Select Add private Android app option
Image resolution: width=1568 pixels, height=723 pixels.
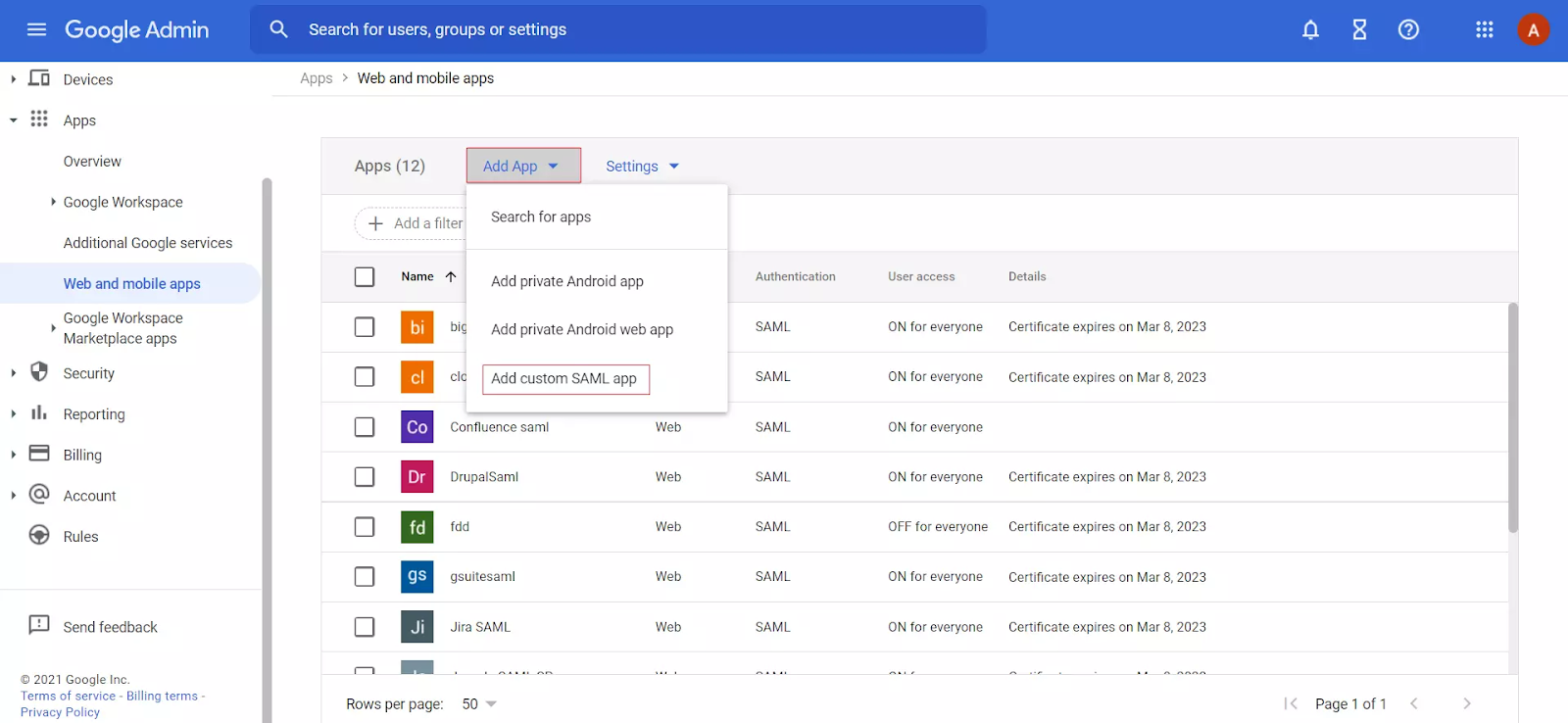(567, 281)
